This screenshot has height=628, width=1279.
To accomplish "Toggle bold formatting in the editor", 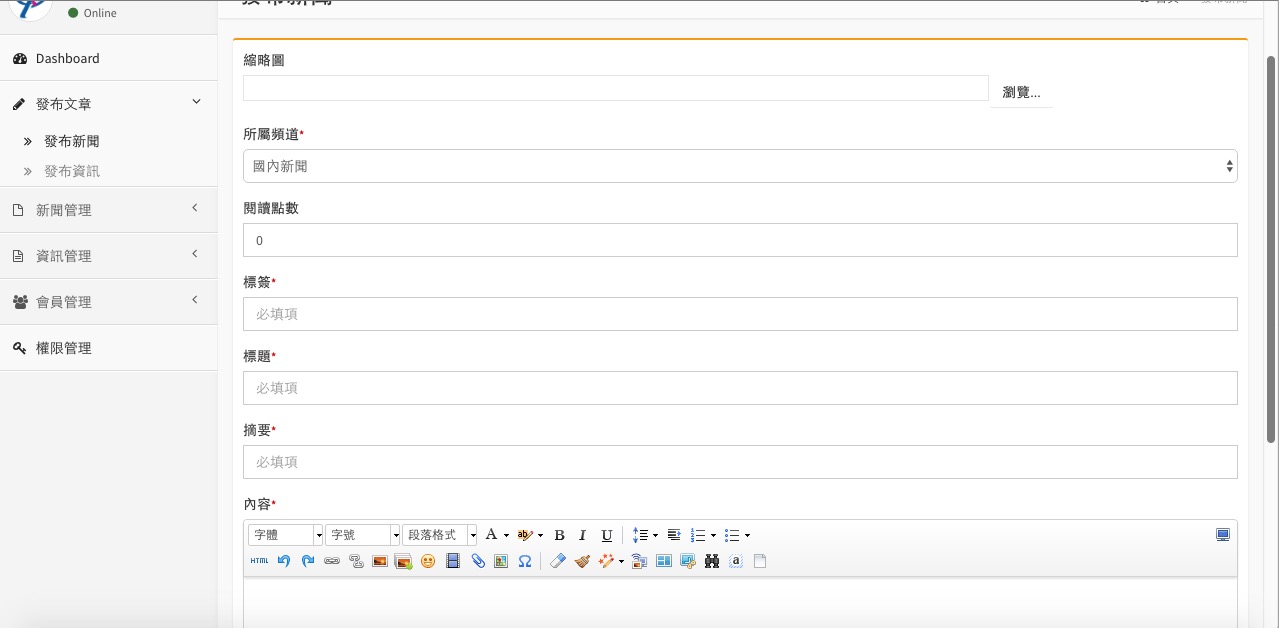I will click(x=559, y=536).
